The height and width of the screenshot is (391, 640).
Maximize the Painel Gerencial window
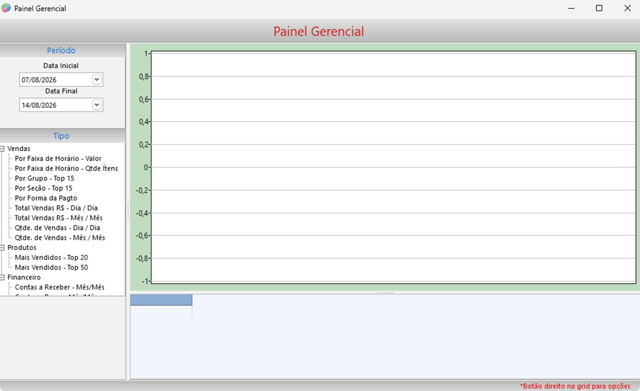point(599,8)
